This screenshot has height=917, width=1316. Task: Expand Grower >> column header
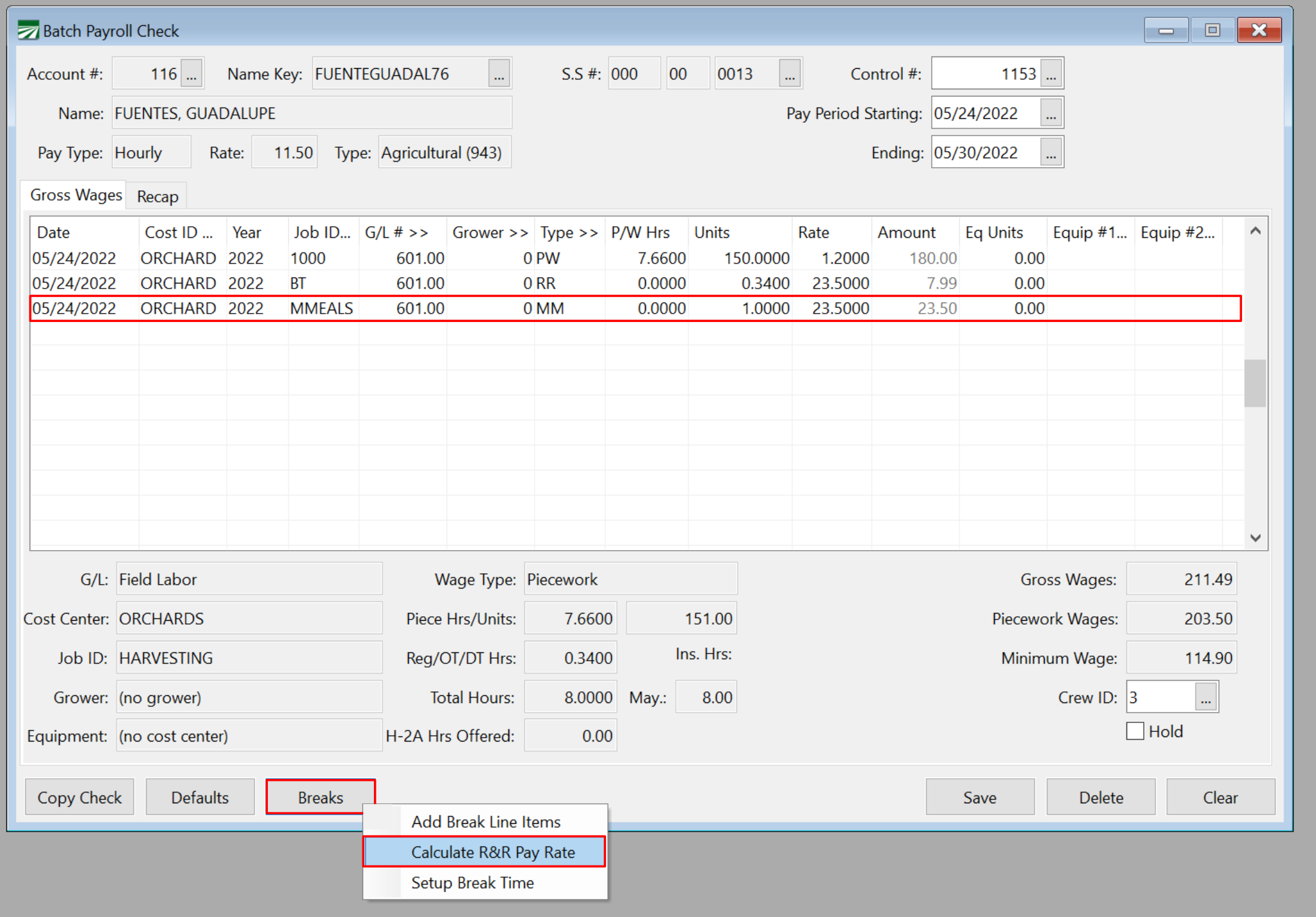coord(490,233)
